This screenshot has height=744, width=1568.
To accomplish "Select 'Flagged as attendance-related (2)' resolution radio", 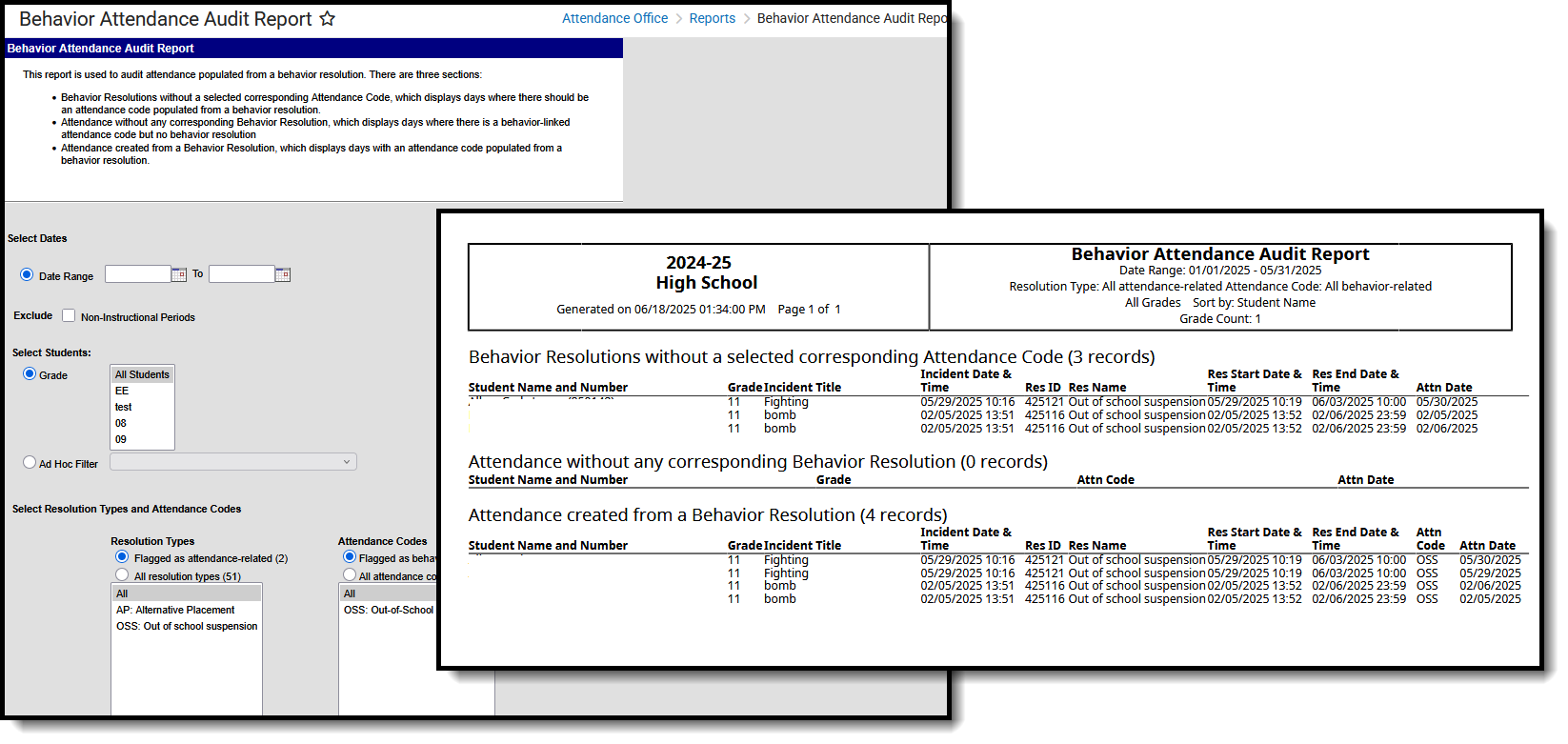I will tap(122, 556).
